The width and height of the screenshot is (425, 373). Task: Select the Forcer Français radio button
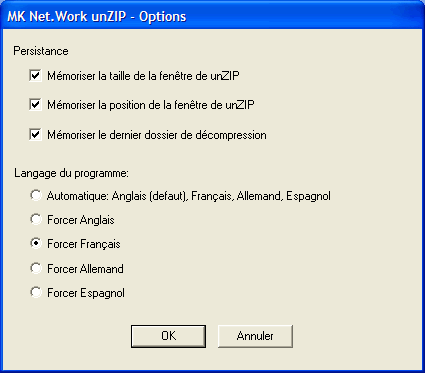[36, 244]
